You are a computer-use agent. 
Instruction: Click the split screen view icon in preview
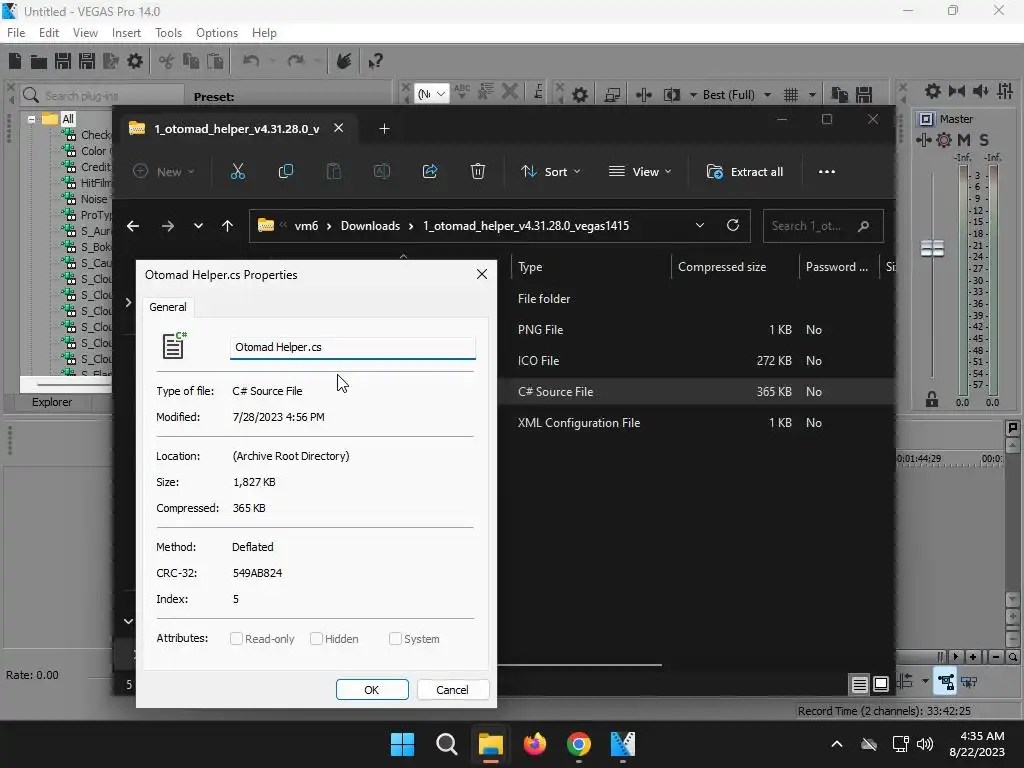(x=671, y=95)
